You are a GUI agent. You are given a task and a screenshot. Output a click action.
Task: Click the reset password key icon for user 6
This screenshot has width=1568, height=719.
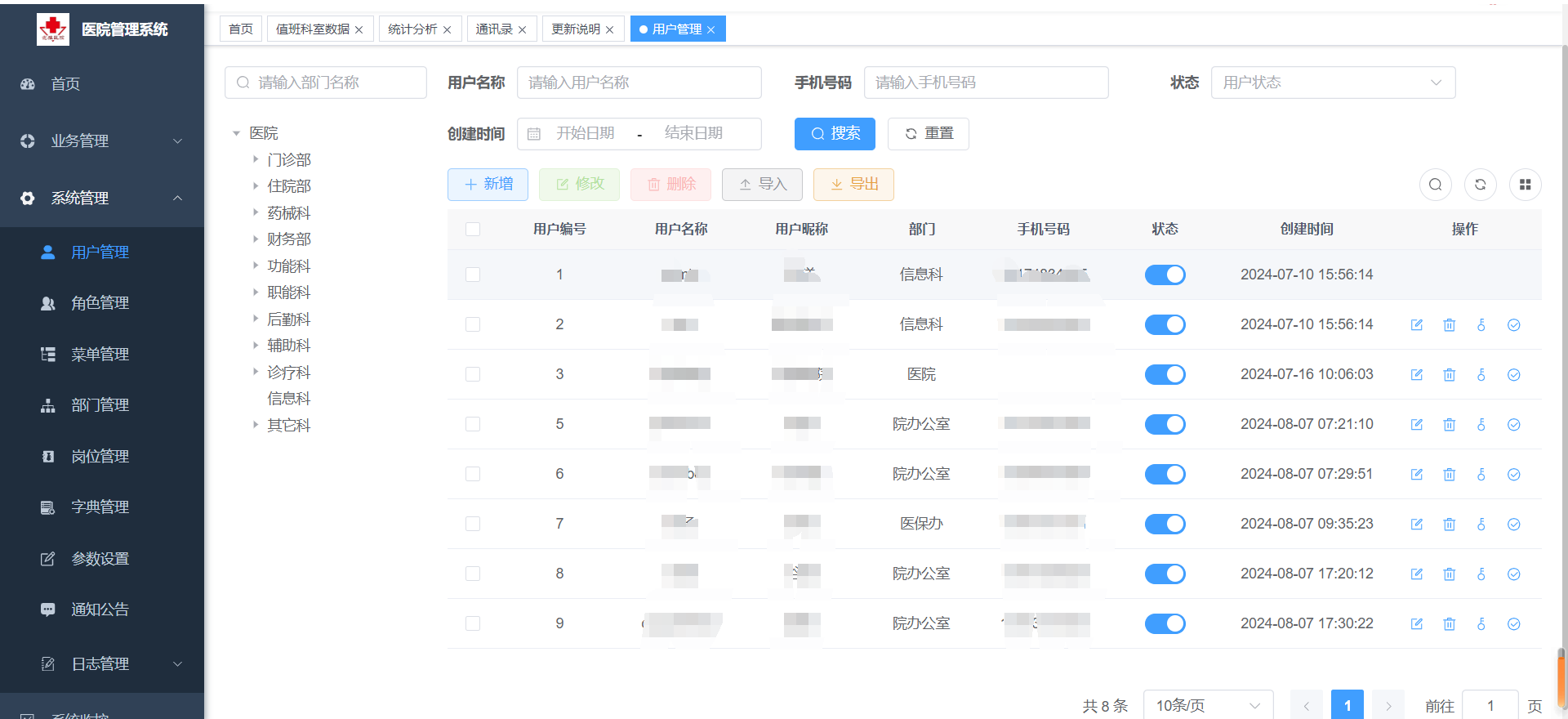[1481, 475]
